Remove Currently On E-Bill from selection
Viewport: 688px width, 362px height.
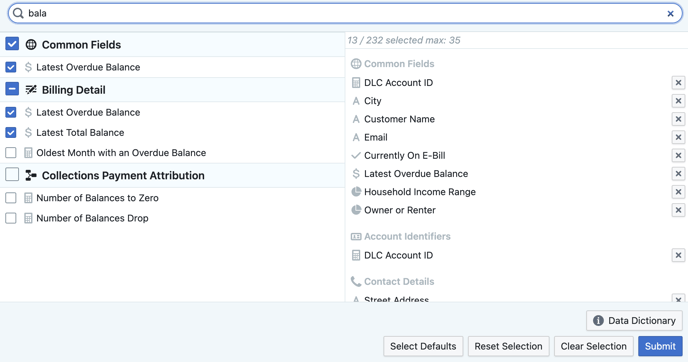(x=678, y=156)
